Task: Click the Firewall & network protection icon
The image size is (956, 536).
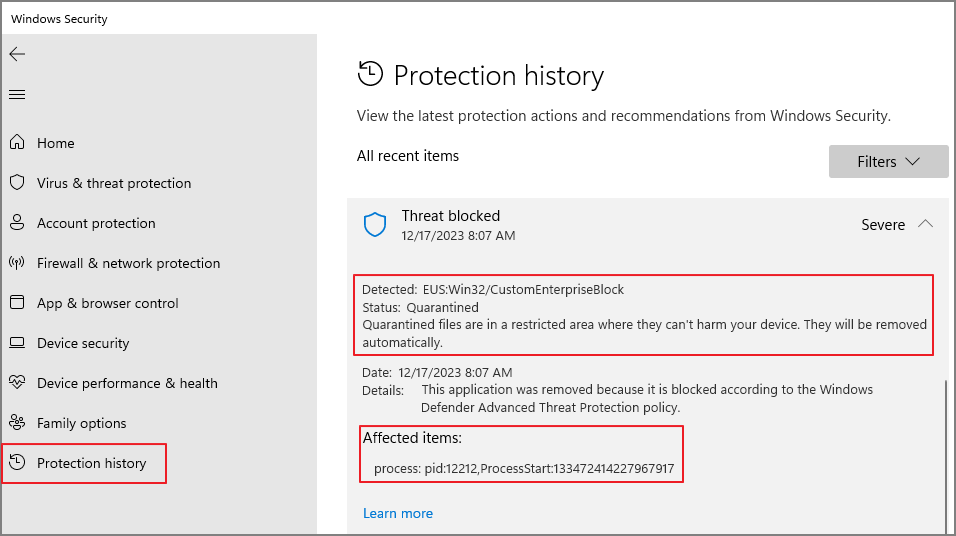Action: click(x=17, y=263)
